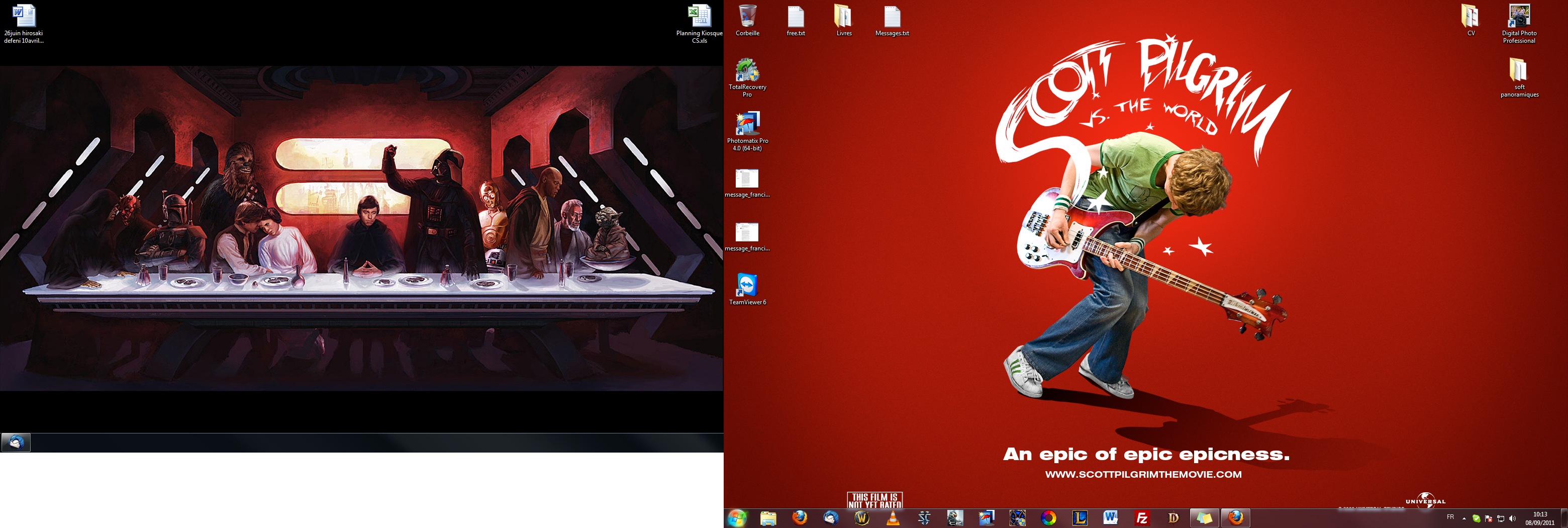The width and height of the screenshot is (1568, 528).
Task: Open Photomatix Pro taskbar shortcut
Action: point(986,518)
